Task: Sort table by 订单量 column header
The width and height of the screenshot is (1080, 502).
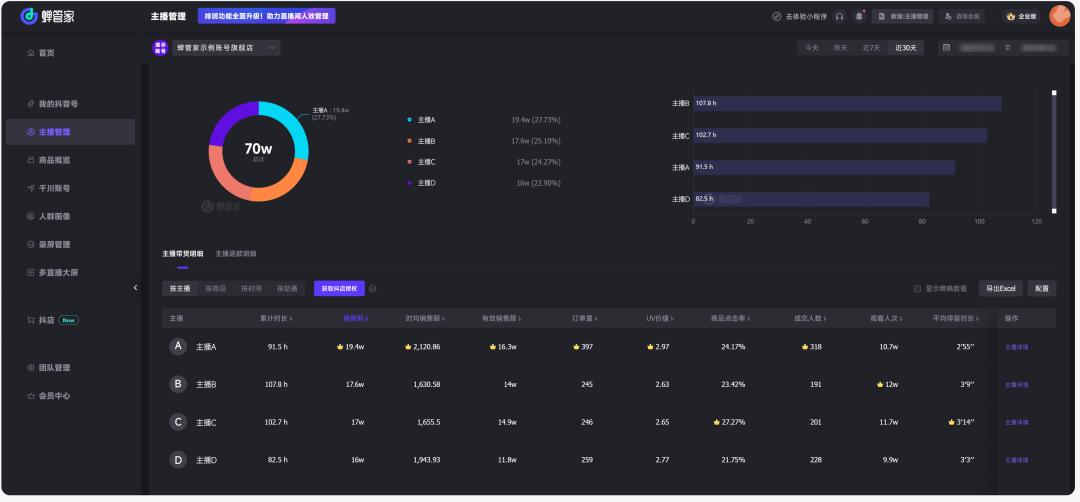Action: tap(584, 319)
